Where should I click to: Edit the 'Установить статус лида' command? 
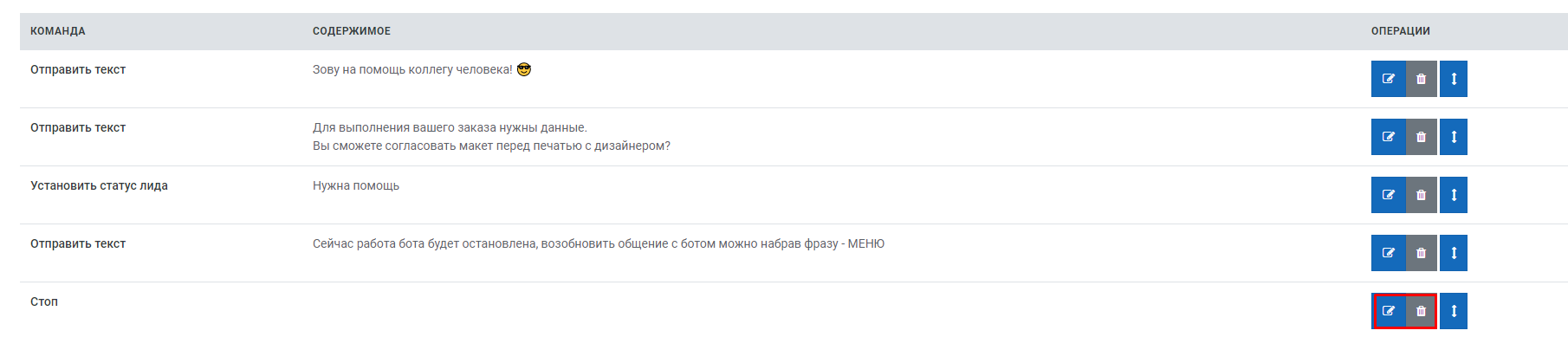(1388, 195)
